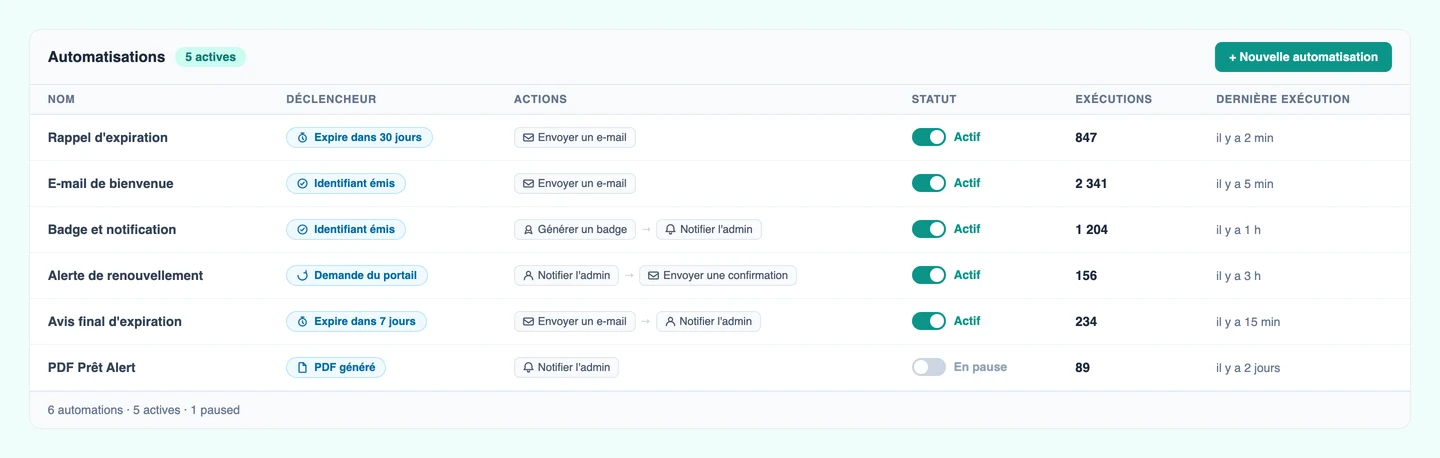
Task: Click 'il y a 1 h' timestamp
Action: pyautogui.click(x=1238, y=230)
